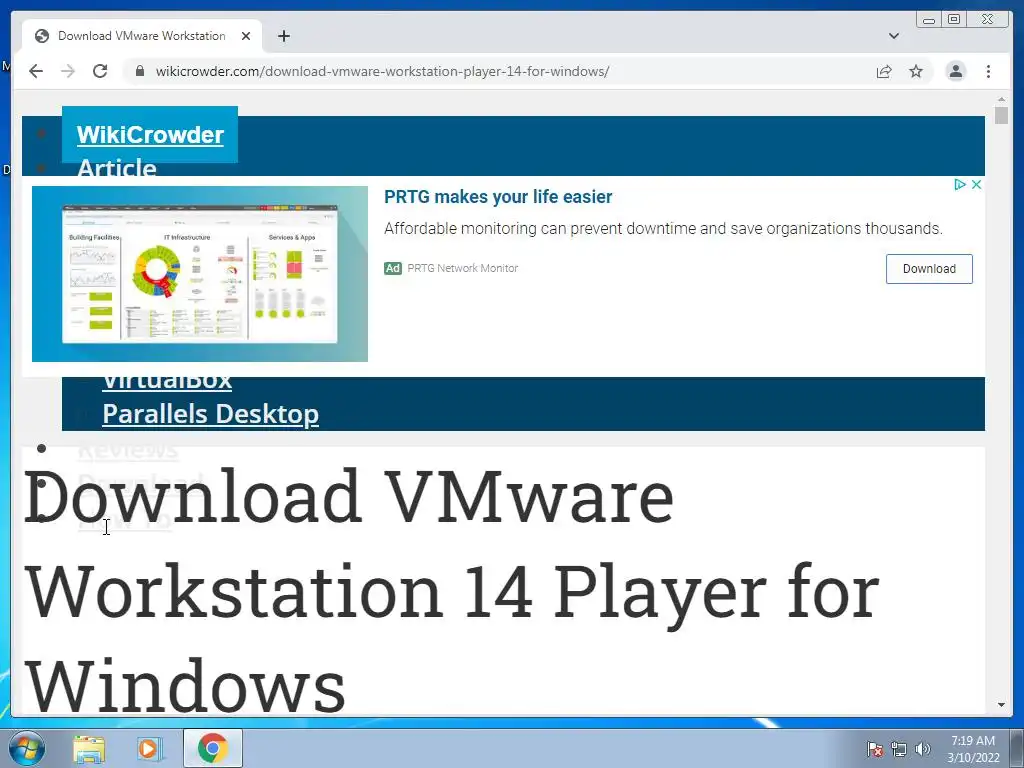Screen dimensions: 1024x768
Task: Click the PRTG Network Monitor advertiser text
Action: tap(462, 268)
